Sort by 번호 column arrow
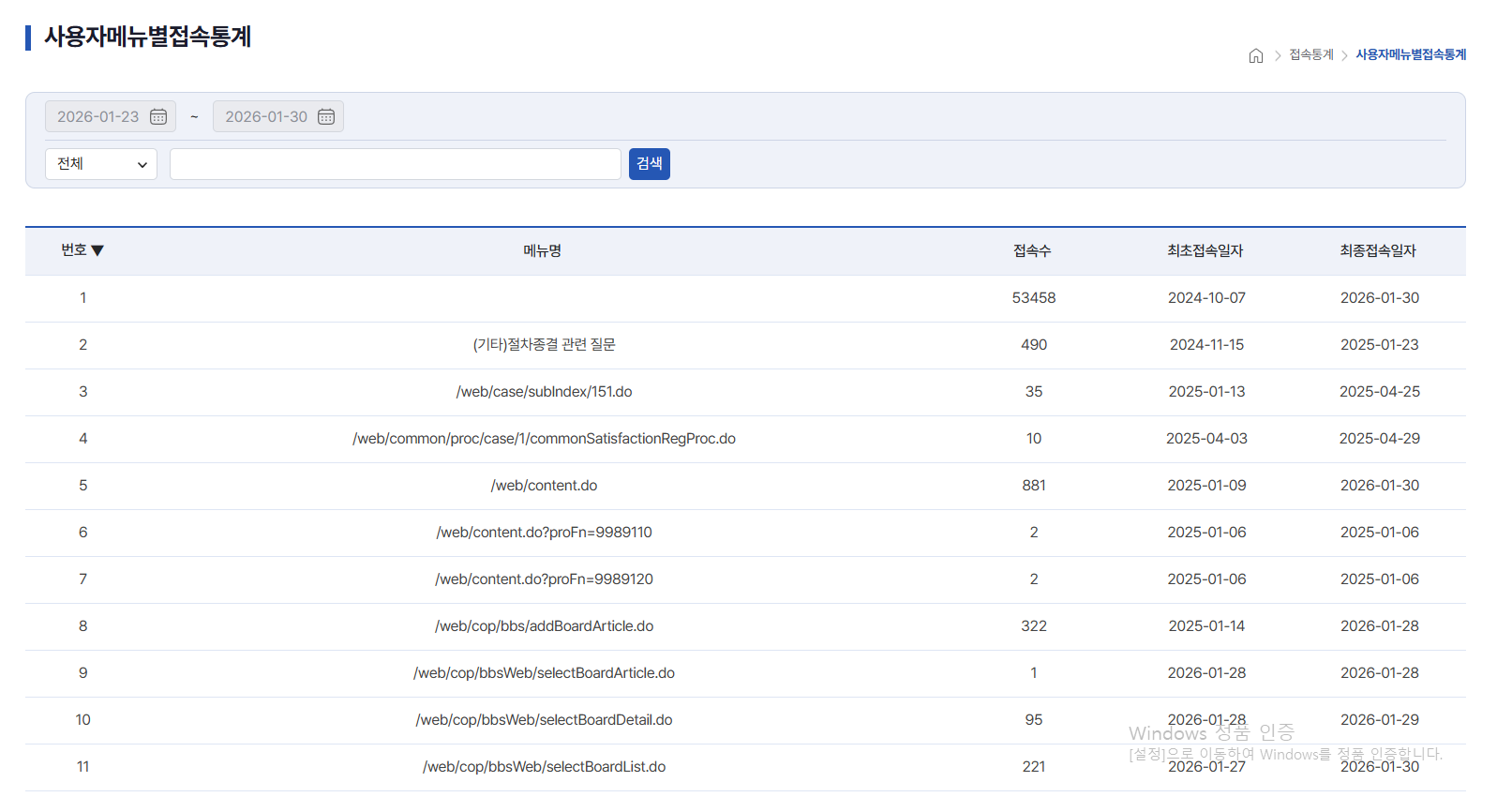 tap(97, 250)
